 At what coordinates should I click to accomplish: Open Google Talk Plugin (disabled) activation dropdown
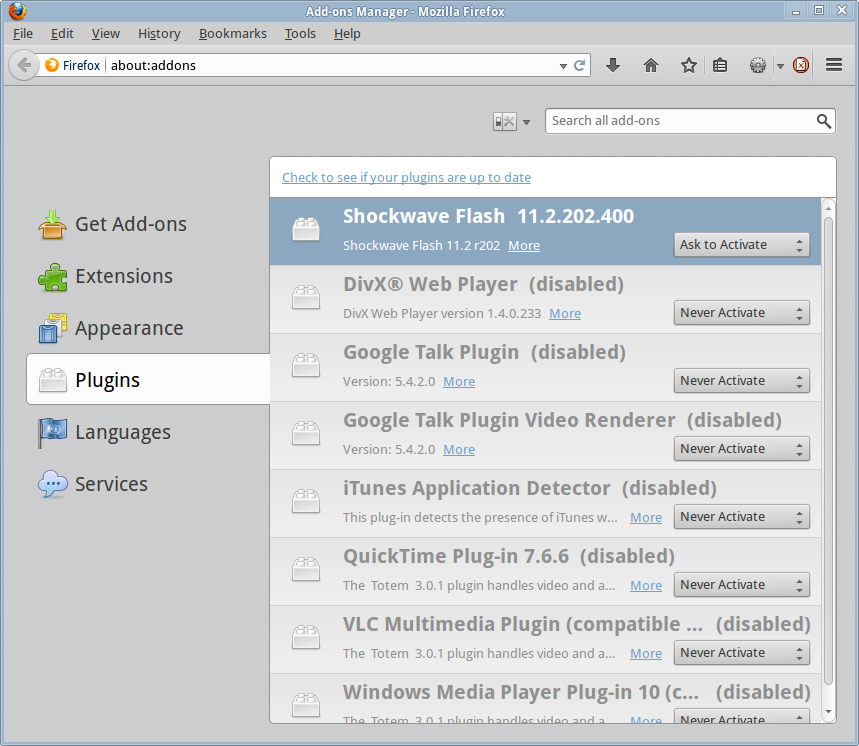[741, 381]
